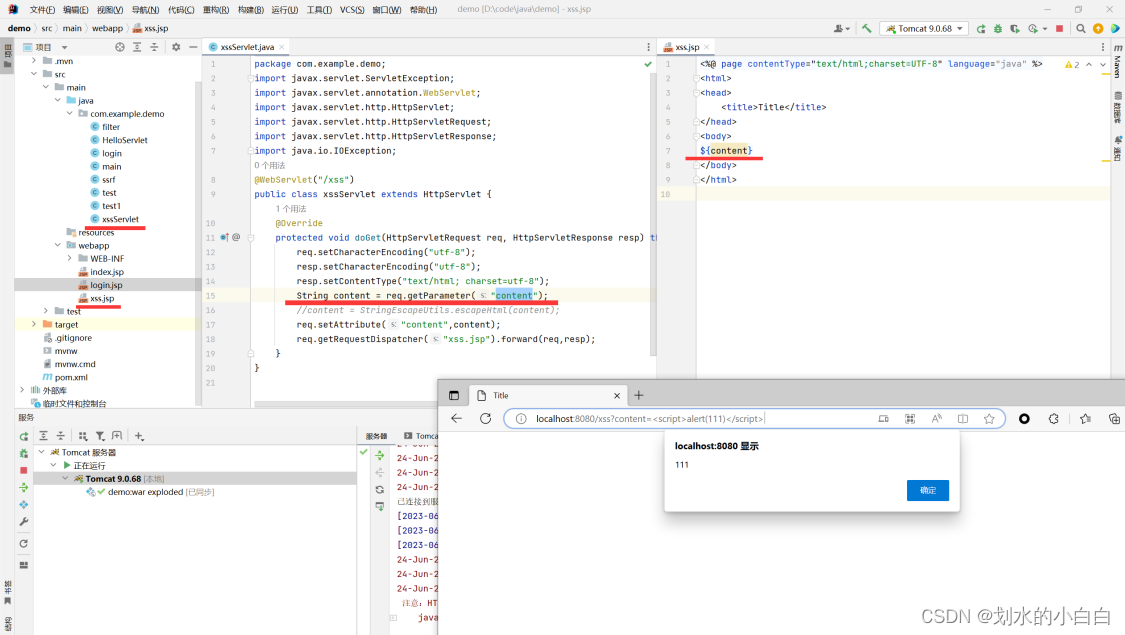Open the Maven tool window
The height and width of the screenshot is (635, 1125).
[1118, 60]
